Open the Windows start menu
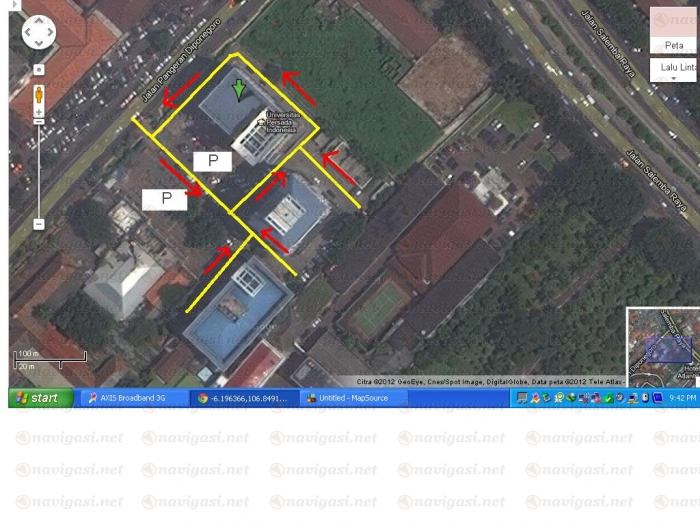700x525 pixels. 40,398
